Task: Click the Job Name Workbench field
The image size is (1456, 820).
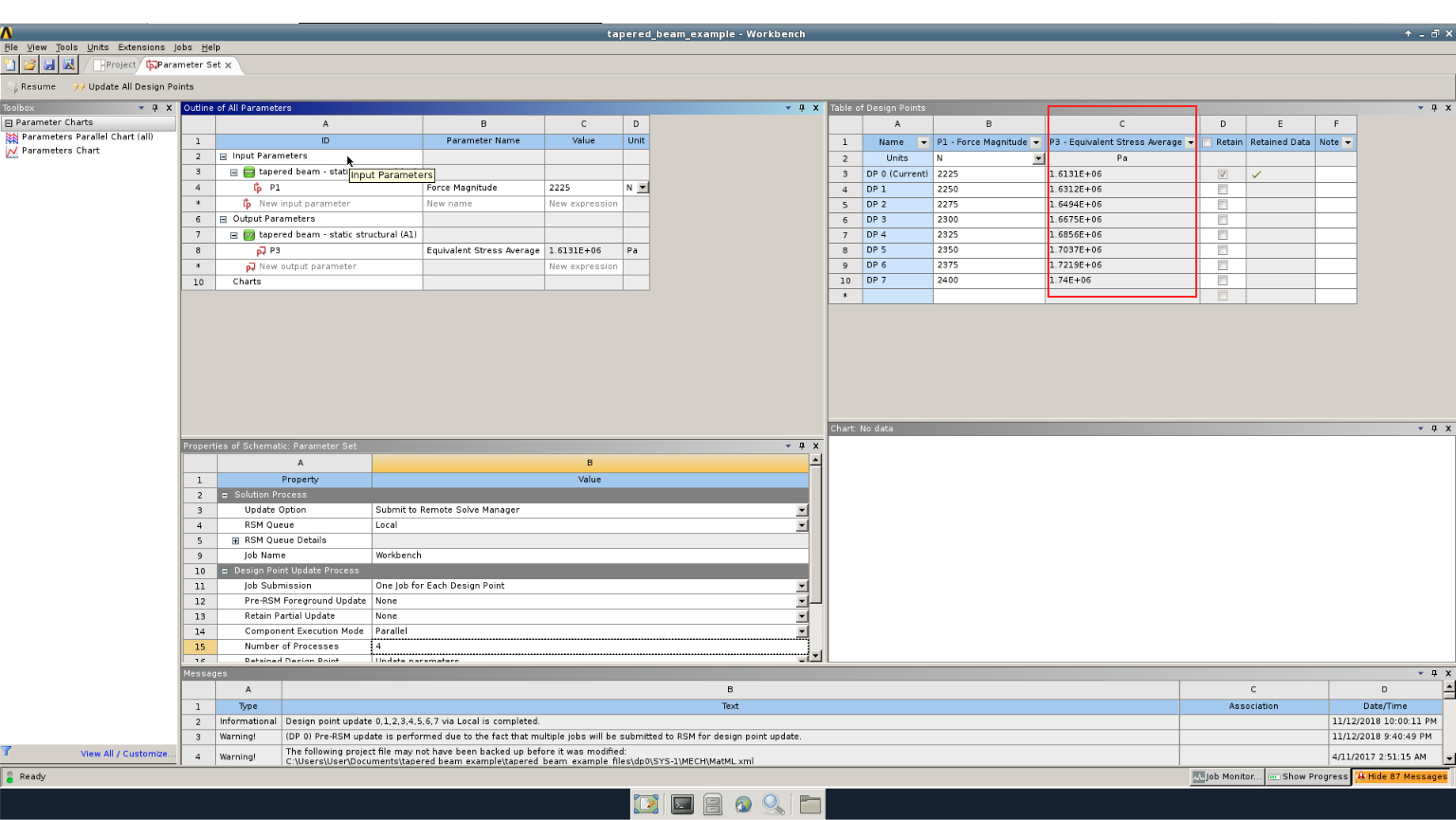Action: (x=590, y=556)
